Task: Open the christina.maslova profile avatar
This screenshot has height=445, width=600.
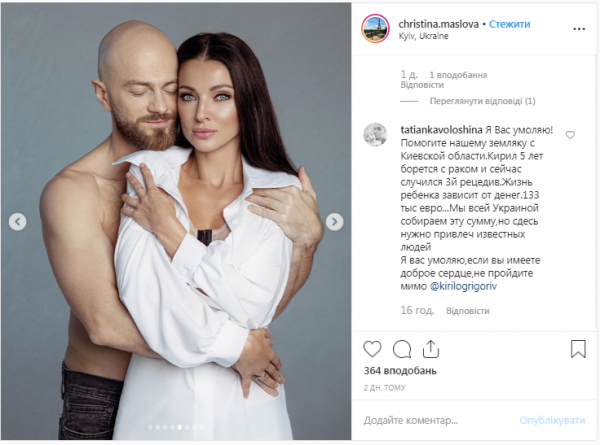Action: coord(375,29)
